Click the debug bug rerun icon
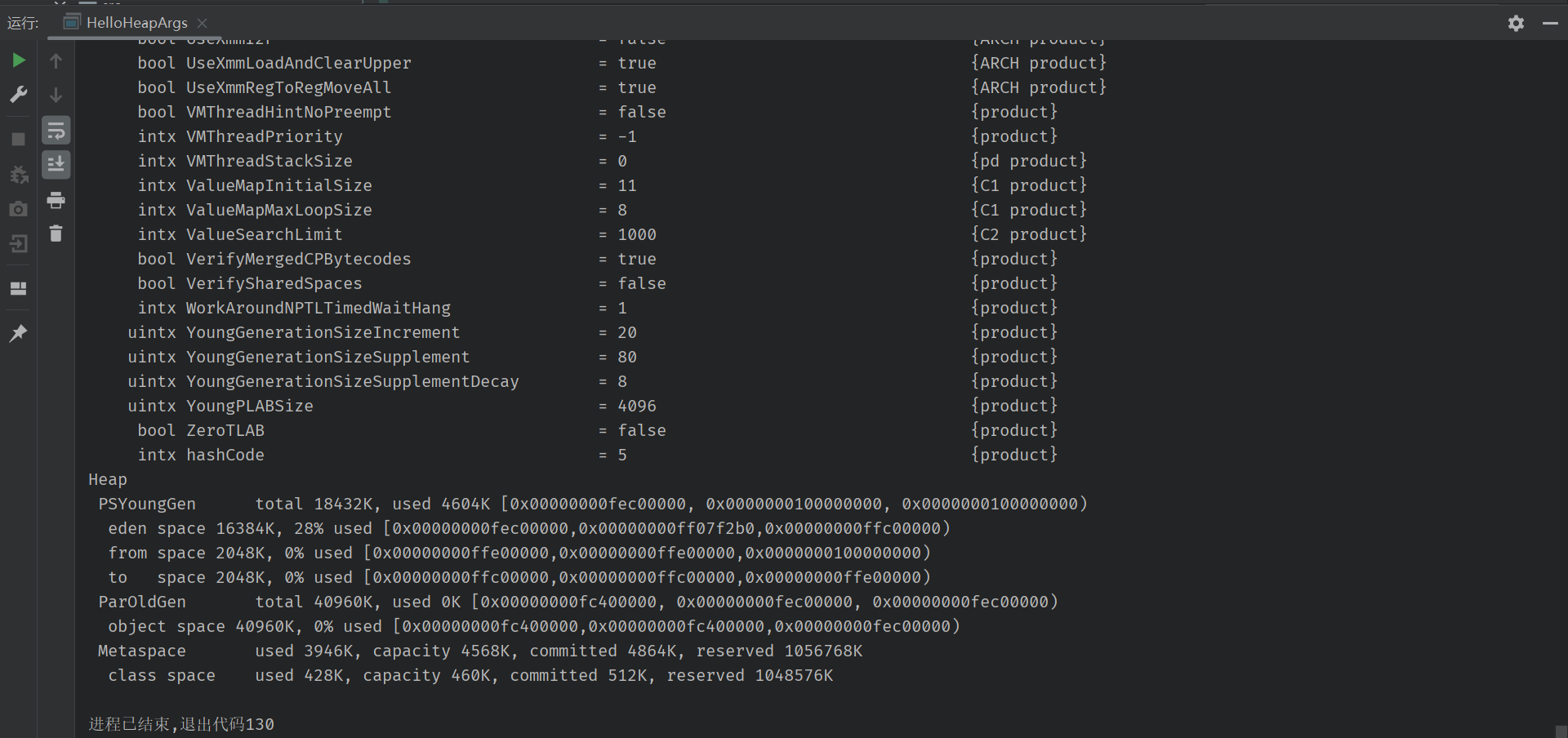1568x738 pixels. coord(18,175)
